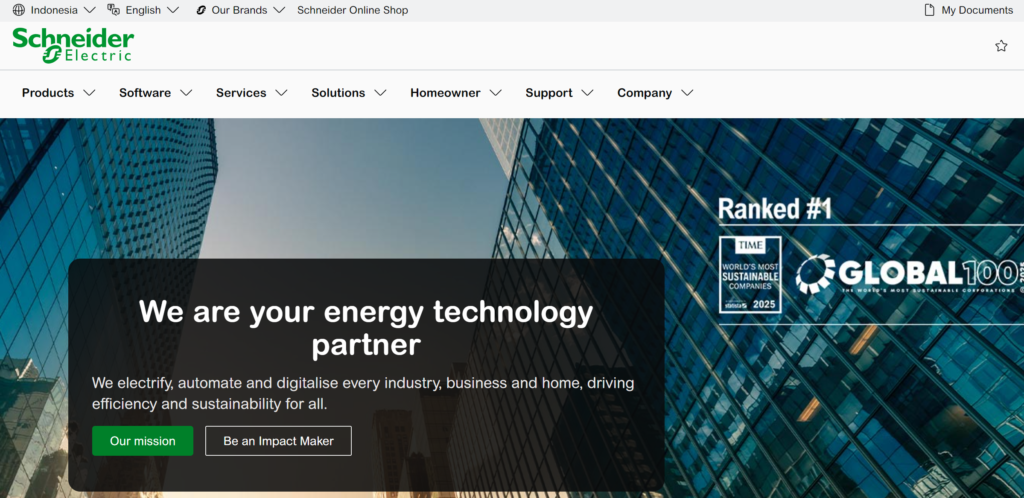Screen dimensions: 1024x498
Task: Select the English language label
Action: coord(143,10)
